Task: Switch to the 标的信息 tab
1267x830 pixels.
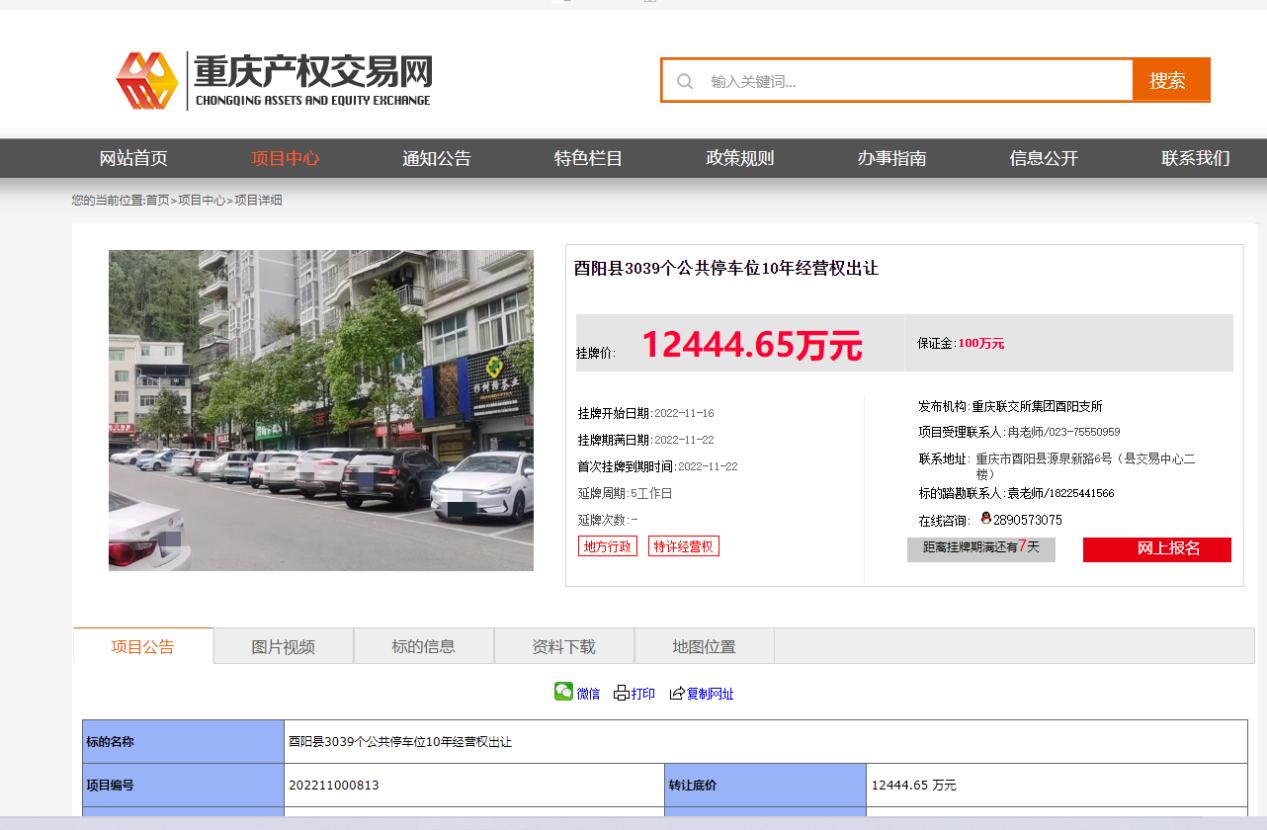Action: coord(424,646)
